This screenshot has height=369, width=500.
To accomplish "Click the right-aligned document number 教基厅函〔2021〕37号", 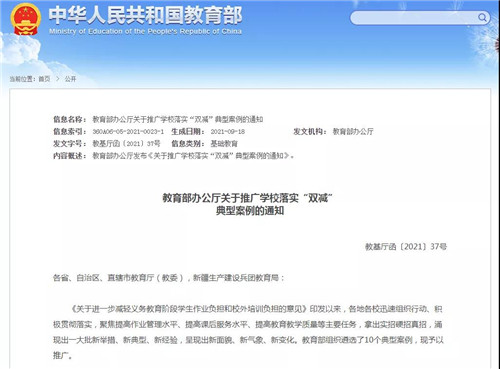I will [406, 247].
